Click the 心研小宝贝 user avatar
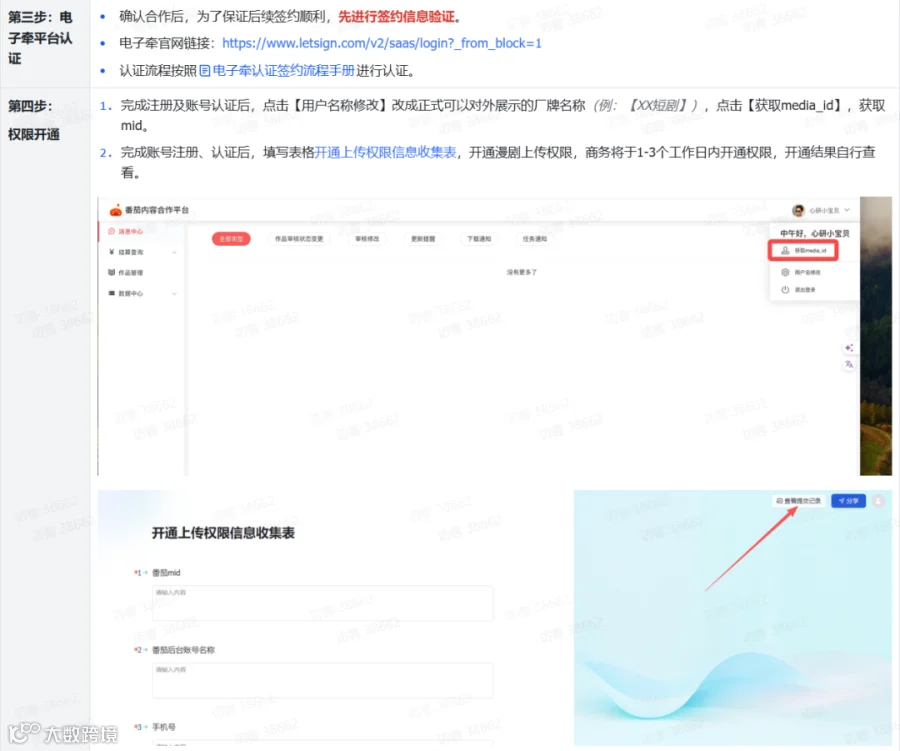This screenshot has height=751, width=900. (x=798, y=211)
